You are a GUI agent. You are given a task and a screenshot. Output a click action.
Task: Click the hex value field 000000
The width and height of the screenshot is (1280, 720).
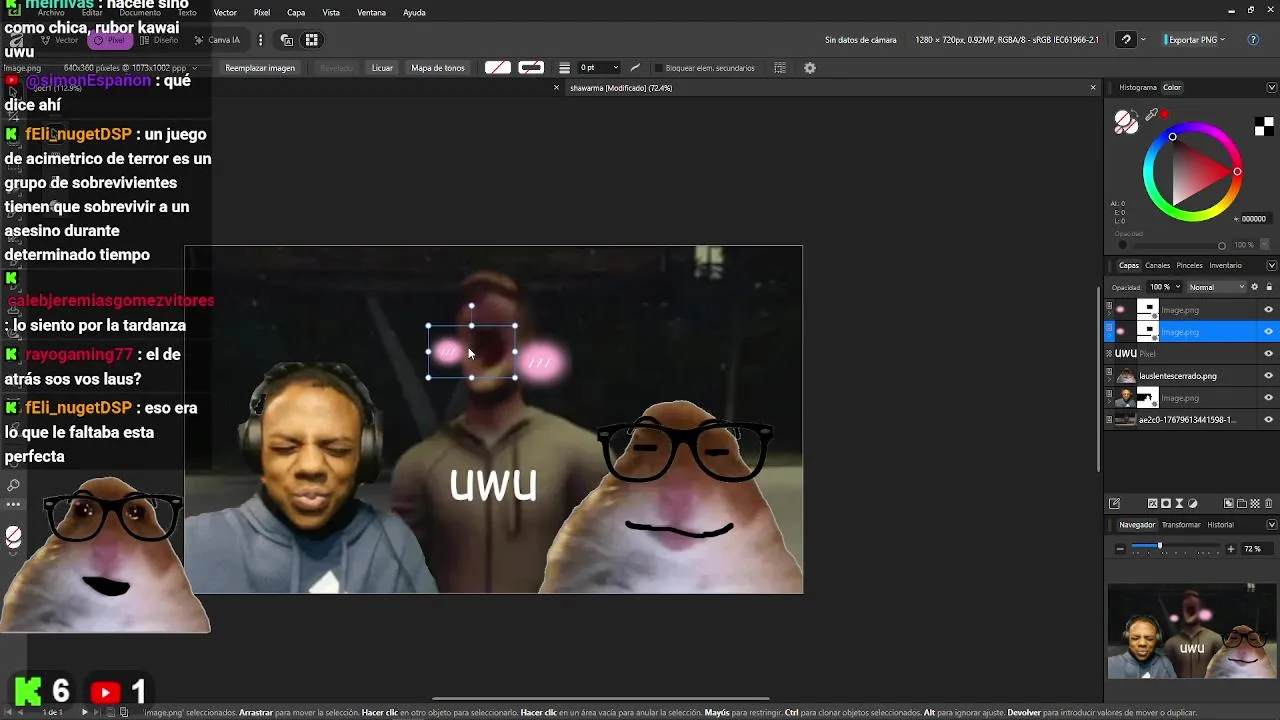(1254, 219)
